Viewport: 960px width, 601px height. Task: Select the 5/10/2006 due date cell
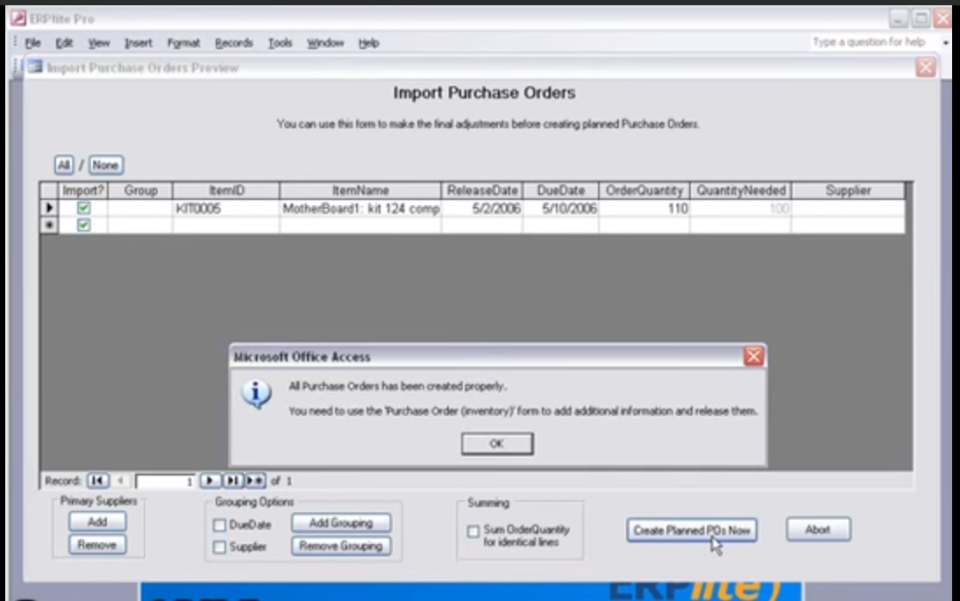coord(561,209)
